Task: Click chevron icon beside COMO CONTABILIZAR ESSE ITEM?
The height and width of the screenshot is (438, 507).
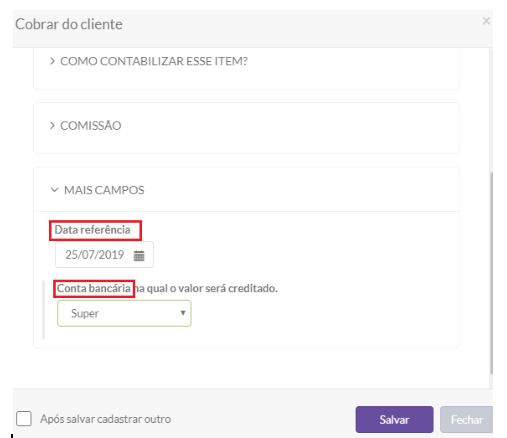Action: tap(52, 61)
